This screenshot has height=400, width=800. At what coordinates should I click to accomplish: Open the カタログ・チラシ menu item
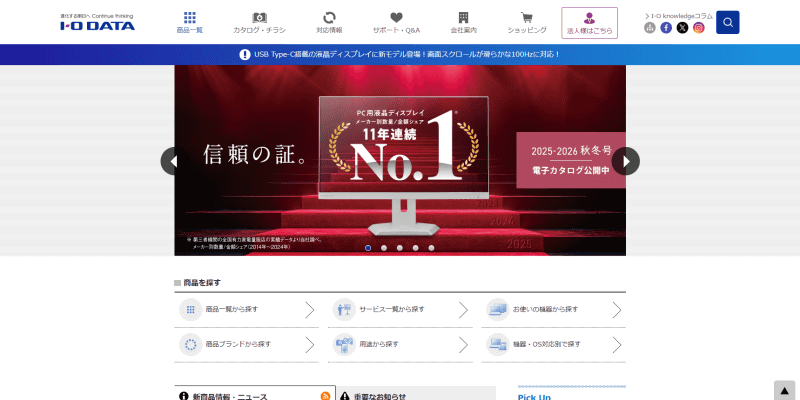[259, 22]
